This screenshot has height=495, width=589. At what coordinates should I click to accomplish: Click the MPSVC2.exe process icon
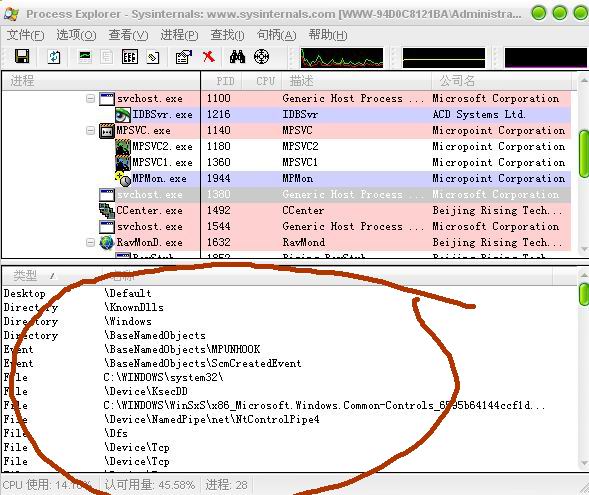[x=122, y=146]
